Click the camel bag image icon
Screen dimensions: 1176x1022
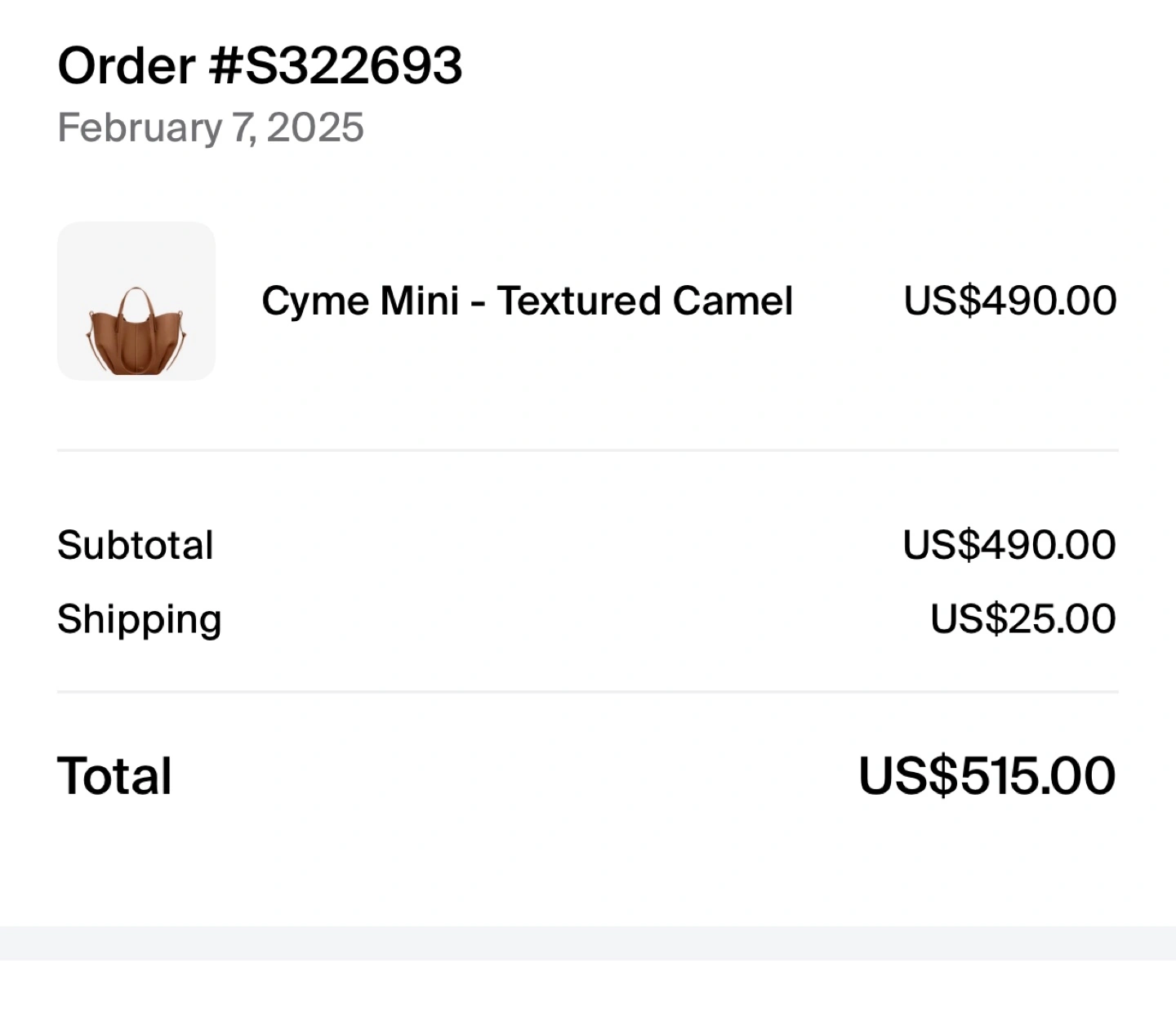(x=136, y=332)
